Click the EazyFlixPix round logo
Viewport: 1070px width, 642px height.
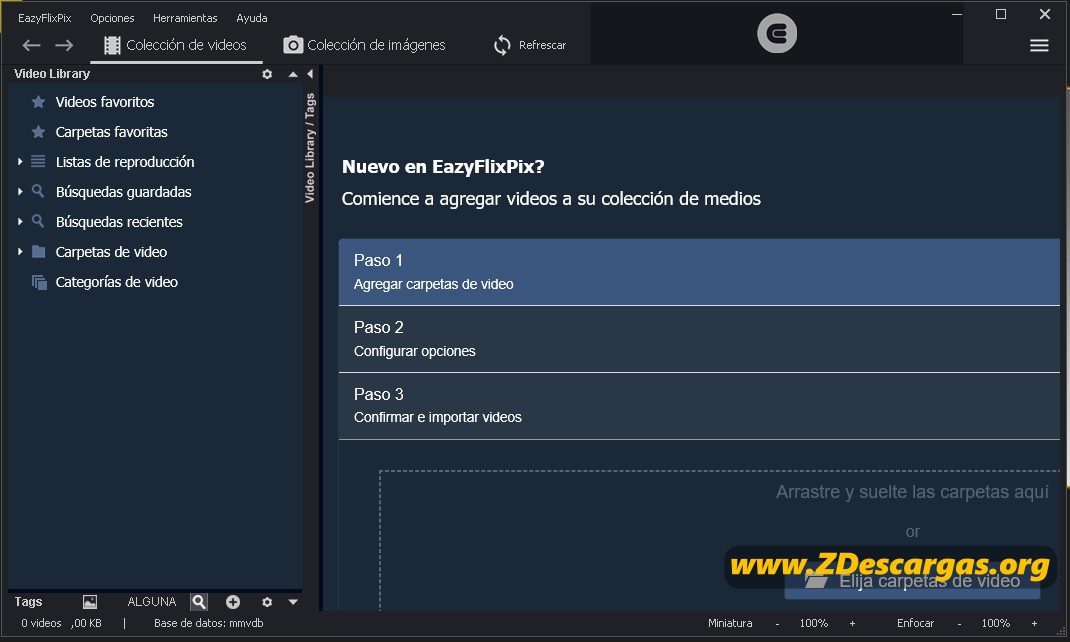pyautogui.click(x=777, y=33)
